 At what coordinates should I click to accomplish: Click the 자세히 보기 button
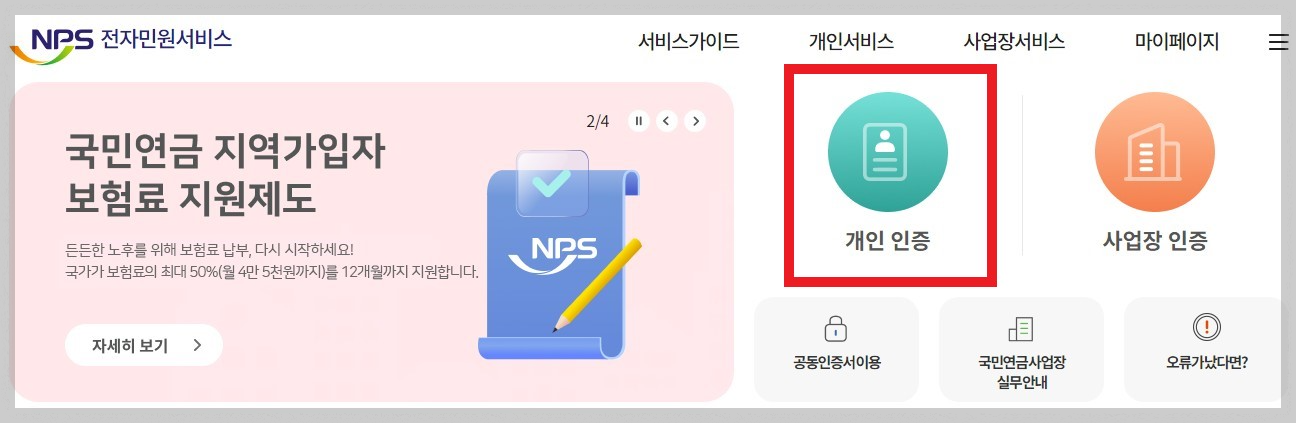pyautogui.click(x=144, y=346)
